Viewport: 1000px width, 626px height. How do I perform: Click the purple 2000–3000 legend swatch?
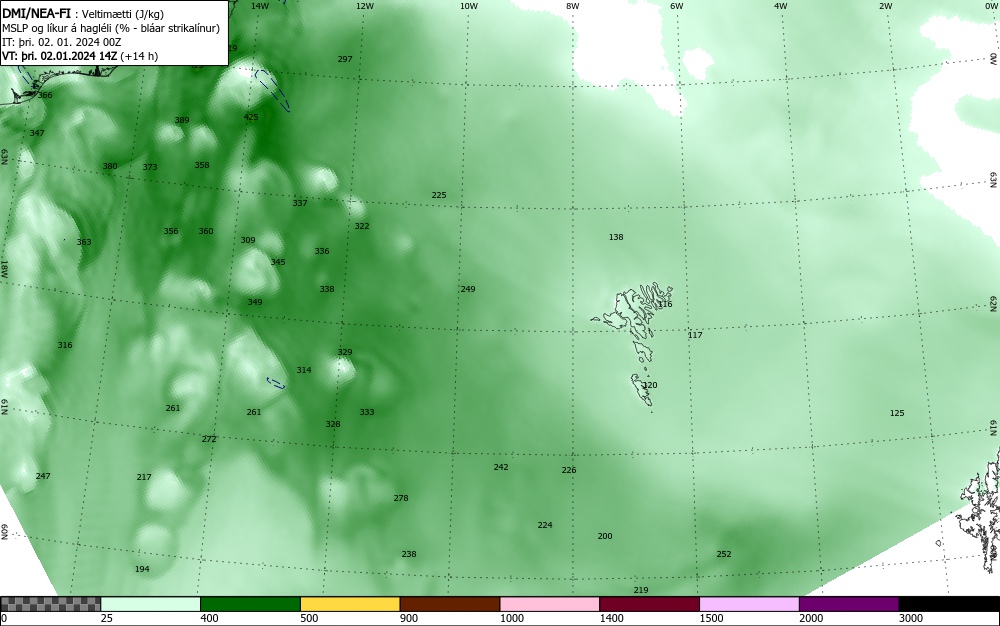click(849, 604)
